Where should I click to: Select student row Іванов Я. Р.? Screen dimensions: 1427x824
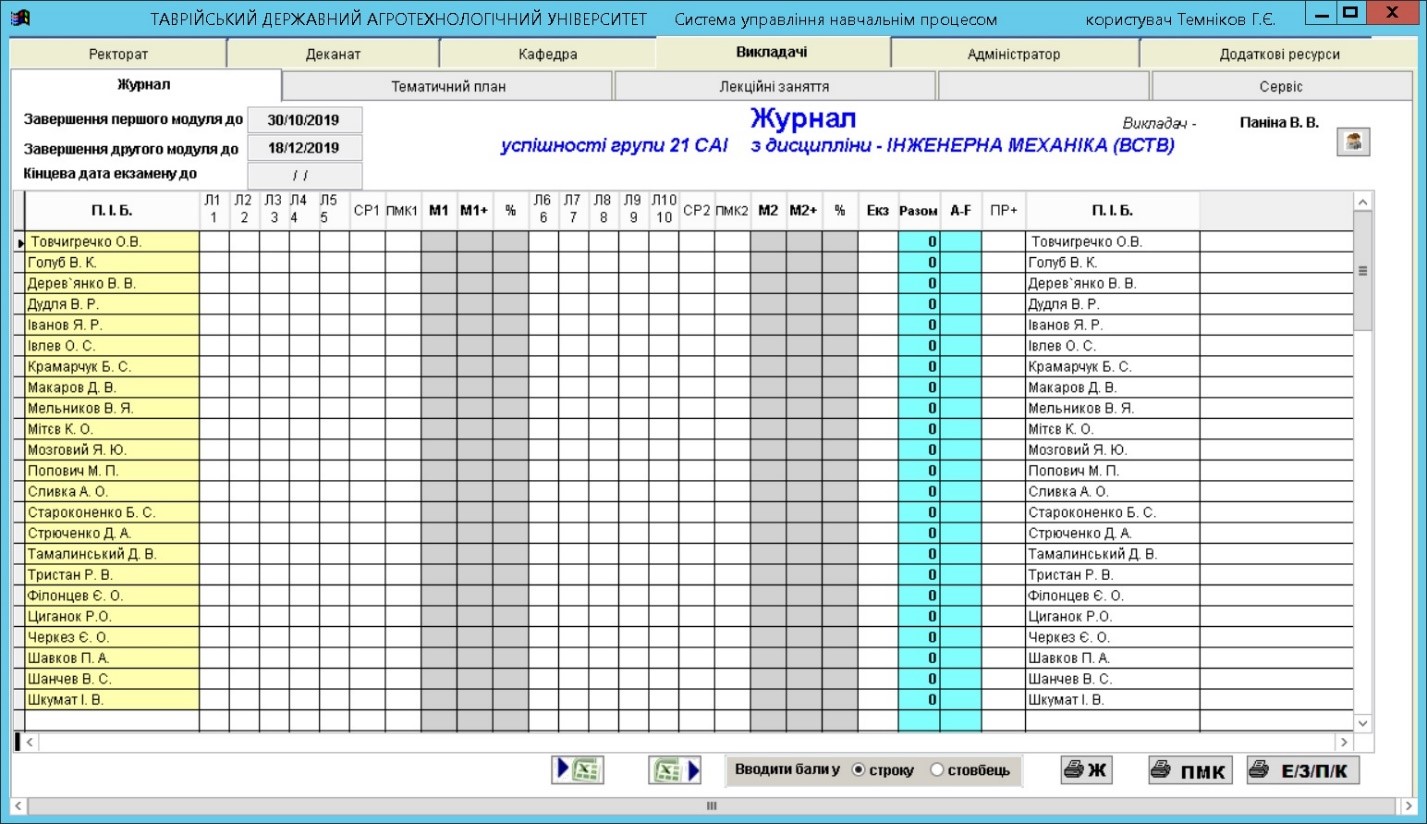110,325
